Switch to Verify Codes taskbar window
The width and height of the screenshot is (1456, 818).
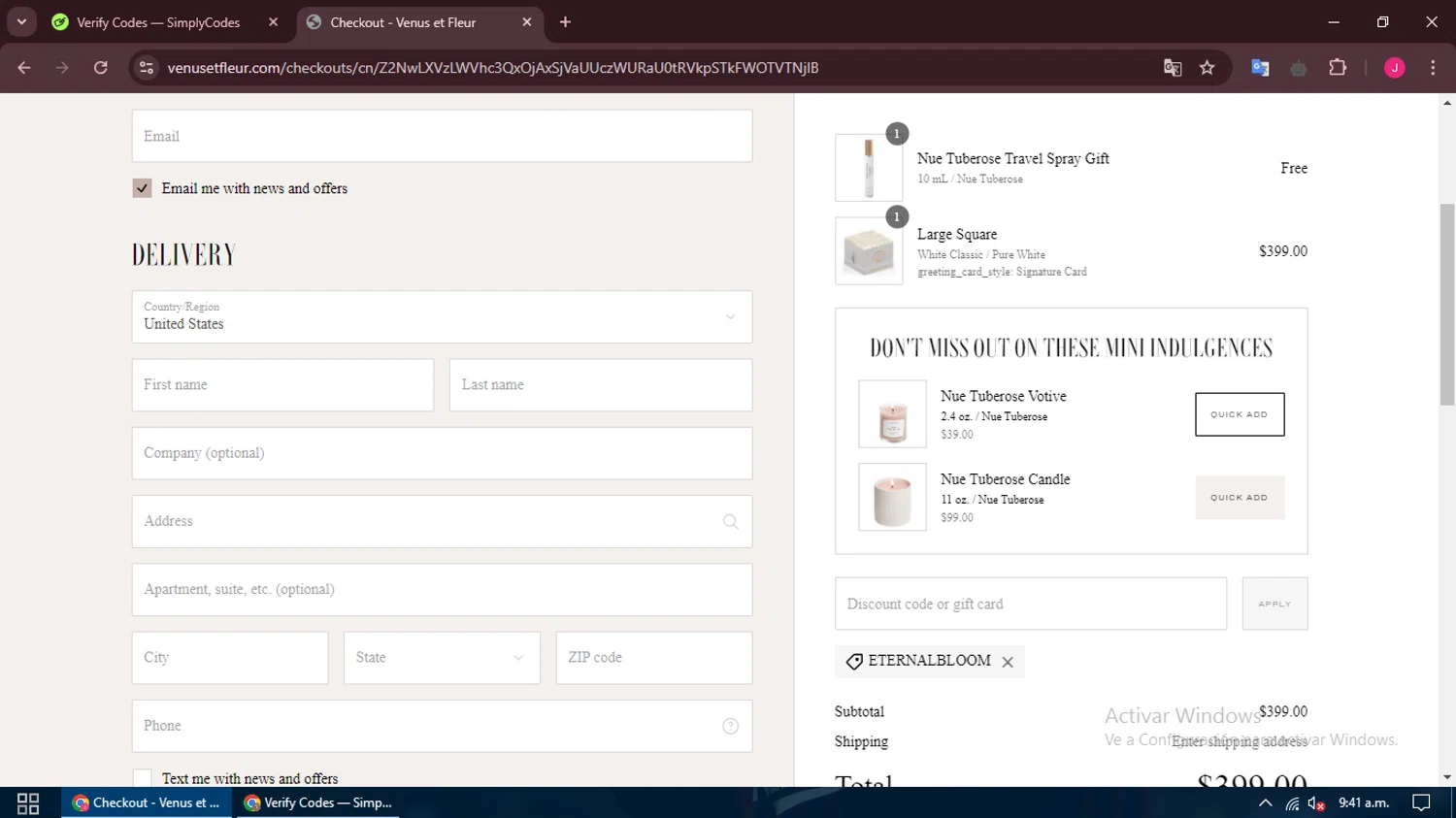click(317, 802)
